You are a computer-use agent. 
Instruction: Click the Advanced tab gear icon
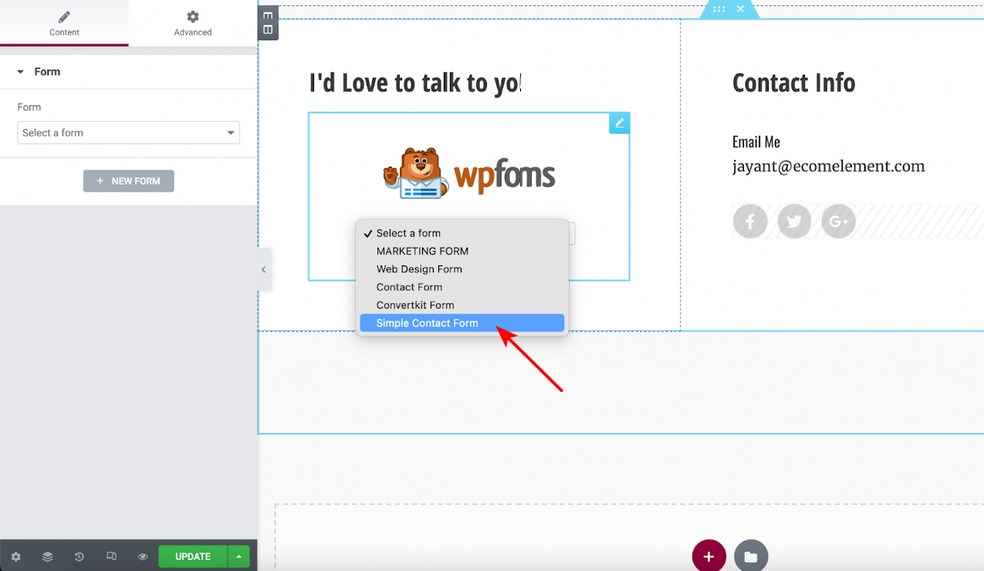[x=193, y=16]
